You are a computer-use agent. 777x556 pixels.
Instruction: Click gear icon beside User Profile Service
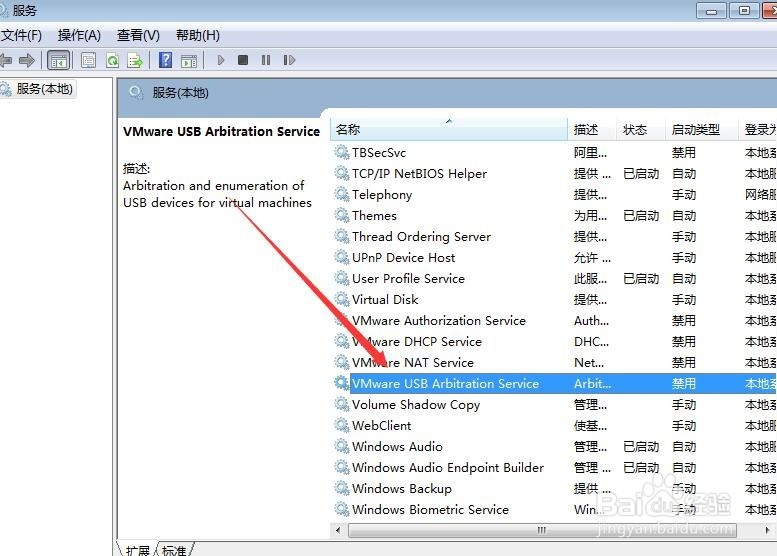pos(341,278)
